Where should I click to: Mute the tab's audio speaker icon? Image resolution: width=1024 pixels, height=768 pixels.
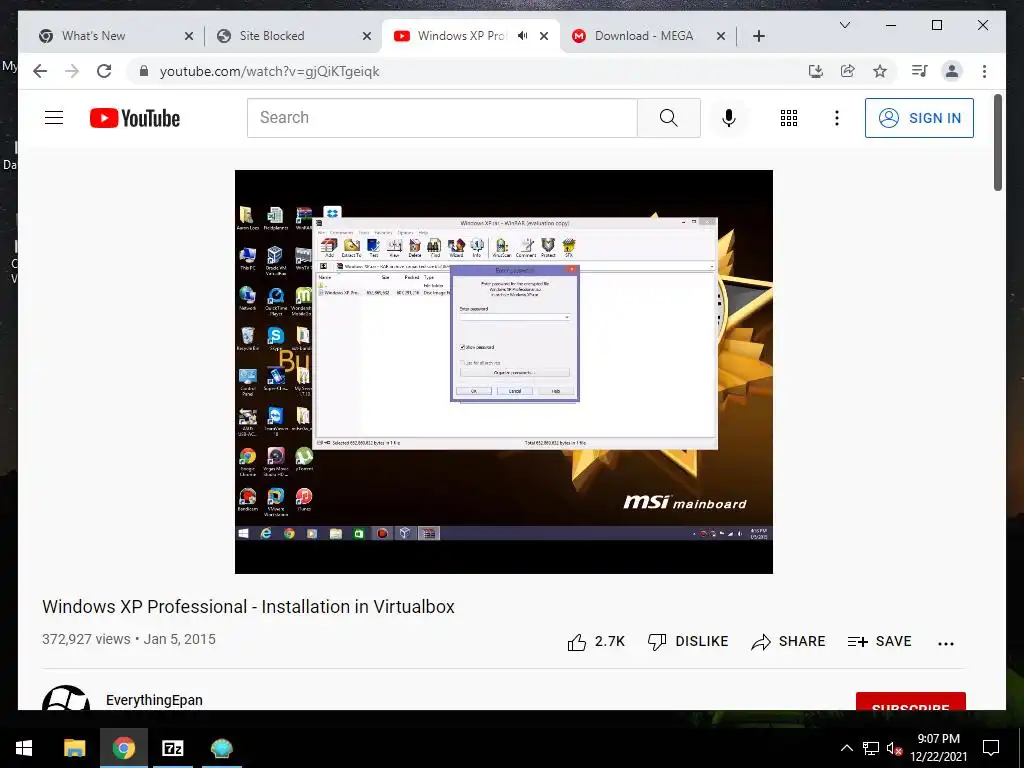pyautogui.click(x=522, y=36)
